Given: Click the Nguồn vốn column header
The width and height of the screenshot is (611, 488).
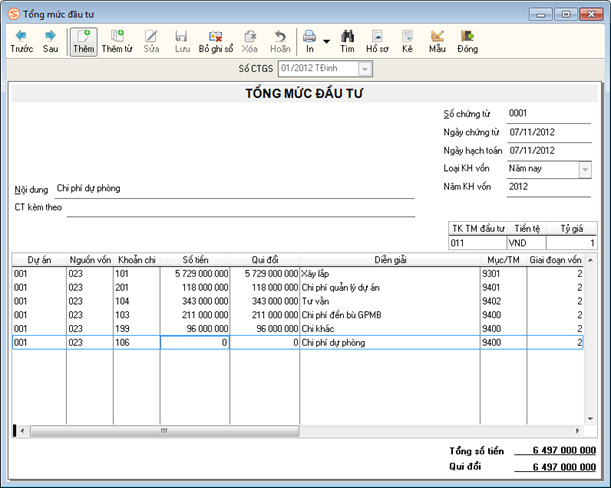Looking at the screenshot, I should [x=90, y=260].
